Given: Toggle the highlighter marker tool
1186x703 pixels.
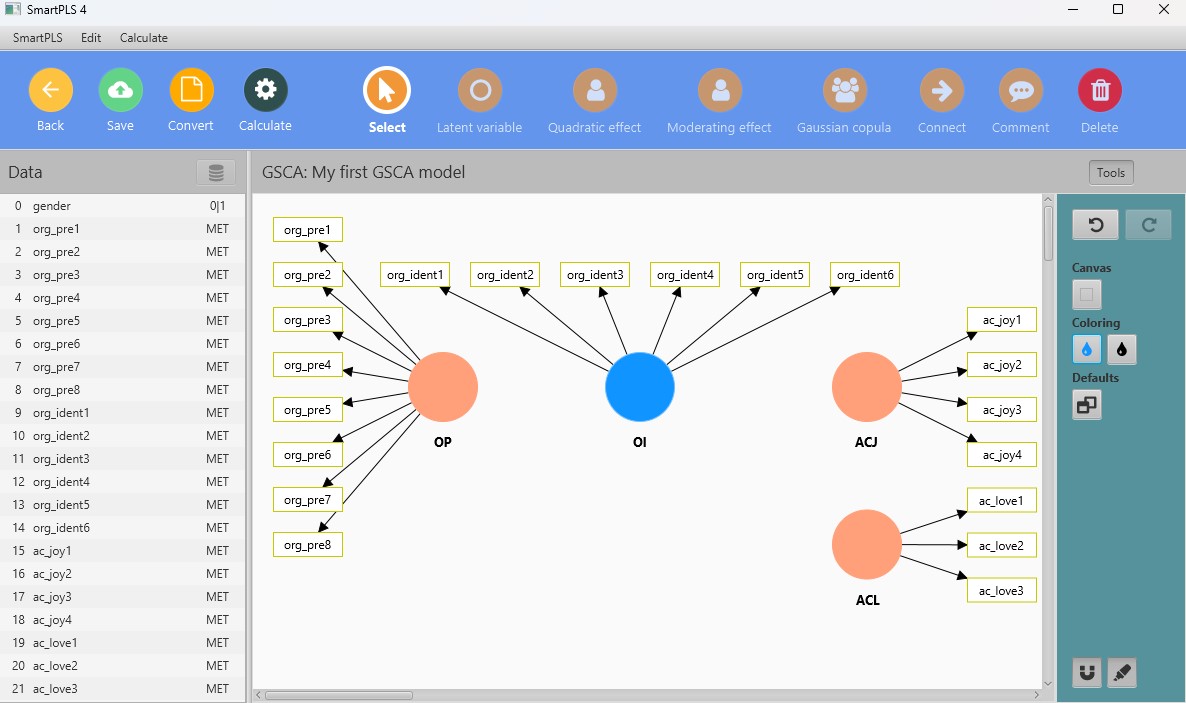Looking at the screenshot, I should point(1122,673).
